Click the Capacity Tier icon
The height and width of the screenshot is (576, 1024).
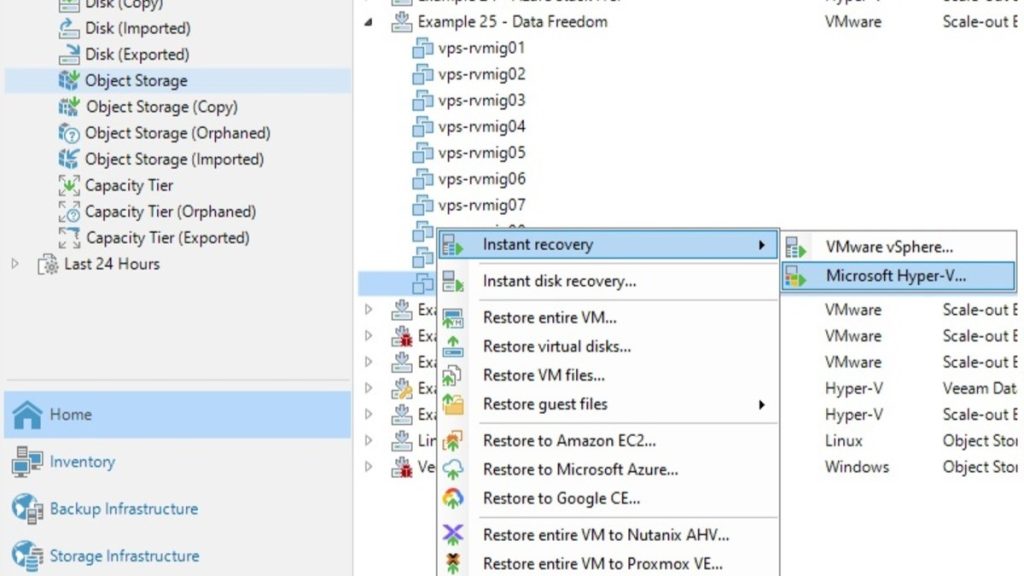(x=69, y=185)
